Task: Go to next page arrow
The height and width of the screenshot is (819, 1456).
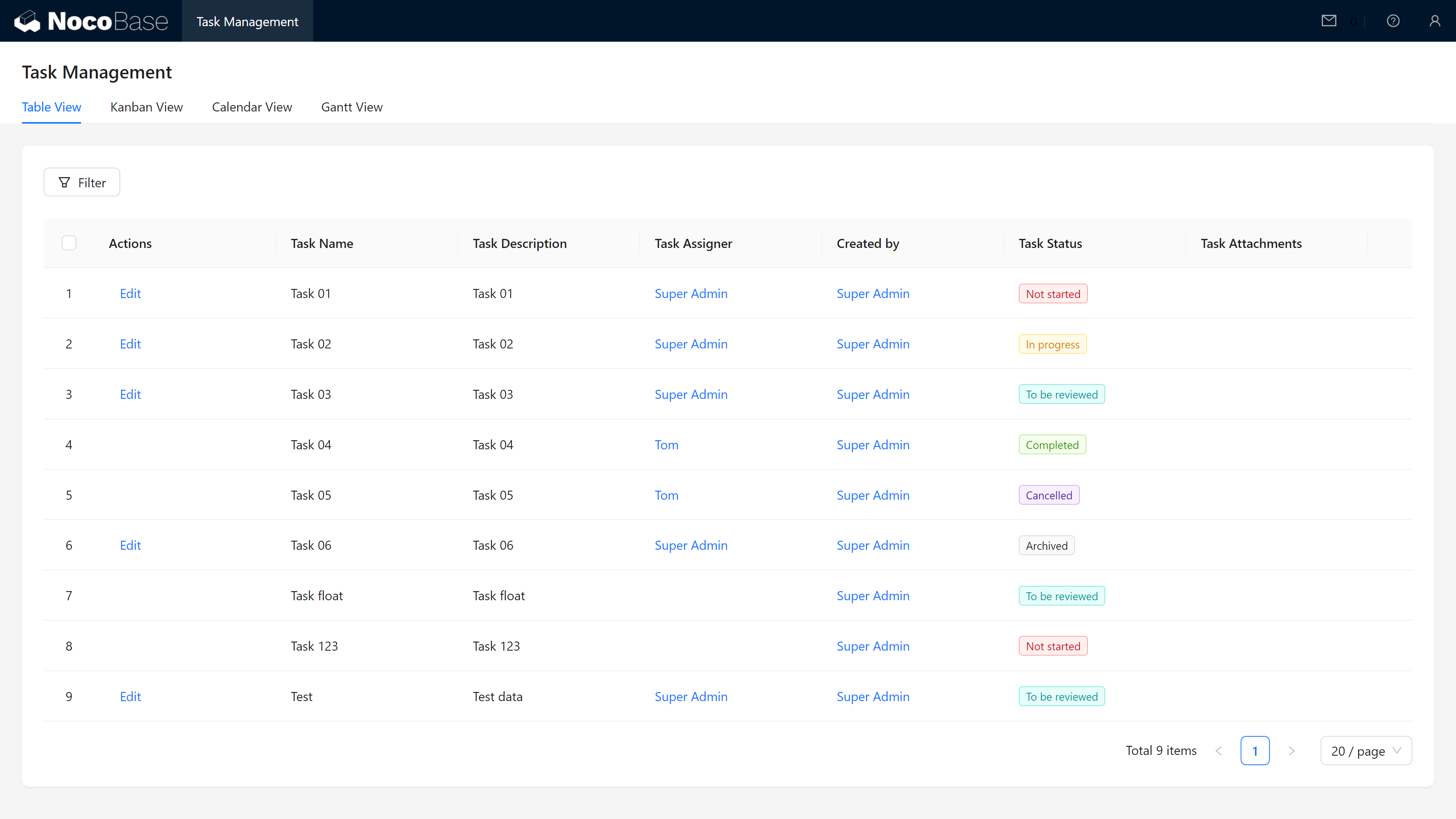Action: click(1291, 751)
